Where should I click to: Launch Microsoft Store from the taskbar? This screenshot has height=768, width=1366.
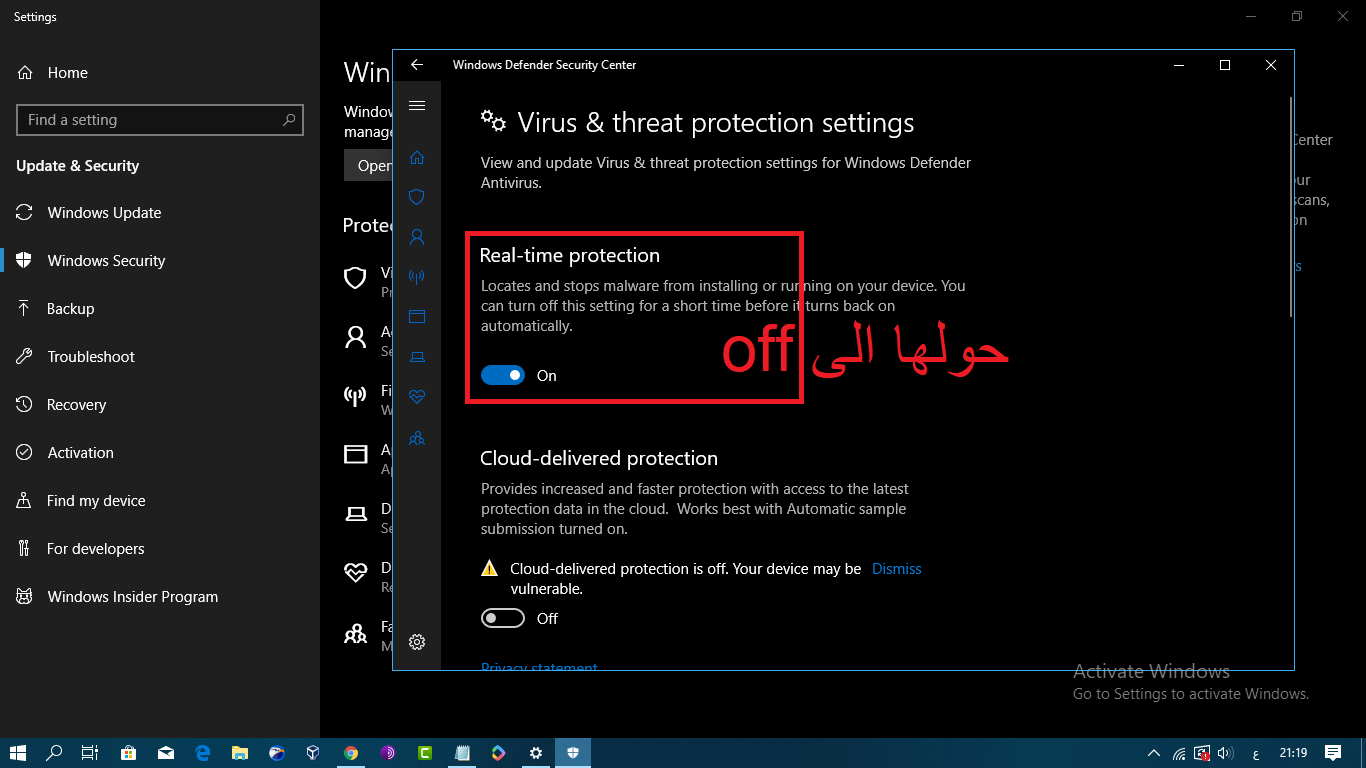(128, 753)
